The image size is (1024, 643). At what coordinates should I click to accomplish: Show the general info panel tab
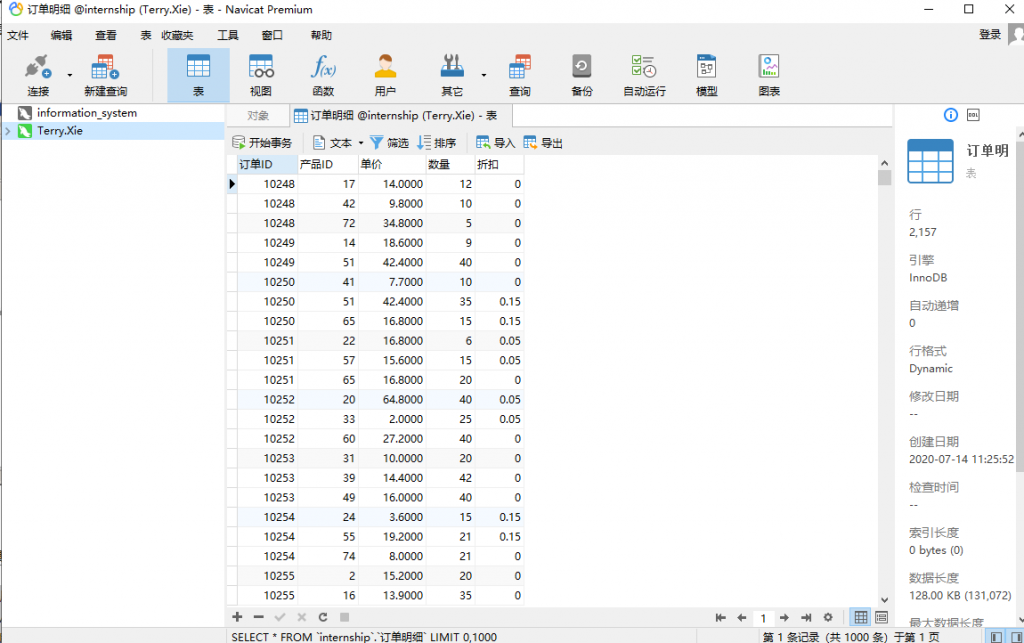pos(951,115)
